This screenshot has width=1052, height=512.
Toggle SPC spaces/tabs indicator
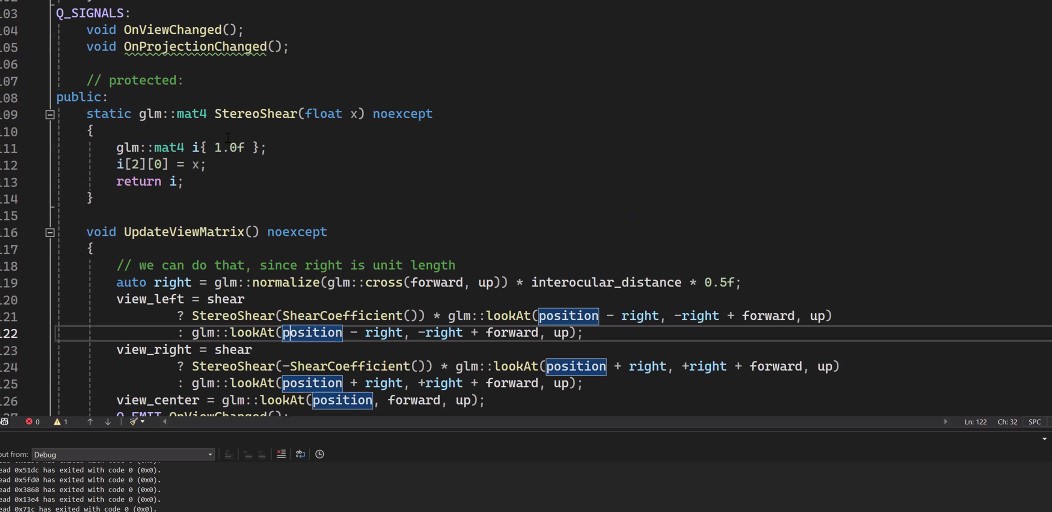pyautogui.click(x=1035, y=422)
